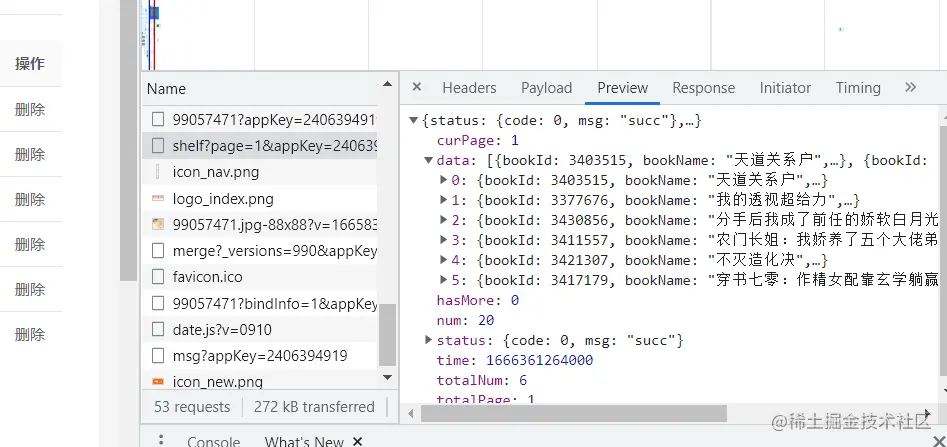Switch to the Initiator tab
This screenshot has width=947, height=447.
(x=785, y=88)
